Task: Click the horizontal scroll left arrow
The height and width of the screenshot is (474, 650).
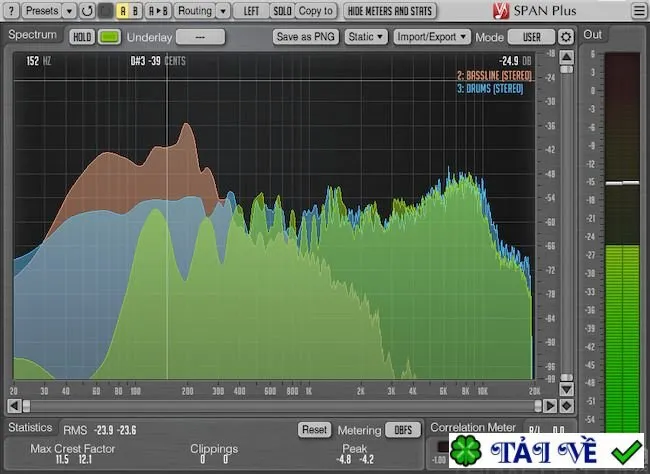Action: [x=14, y=406]
